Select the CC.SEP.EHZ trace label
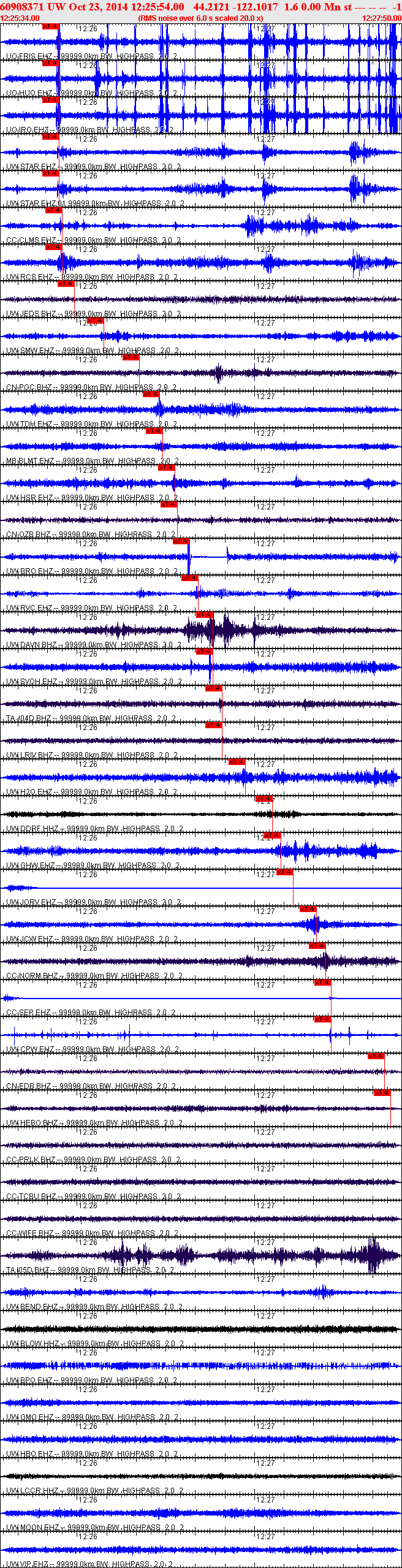 pyautogui.click(x=91, y=1013)
